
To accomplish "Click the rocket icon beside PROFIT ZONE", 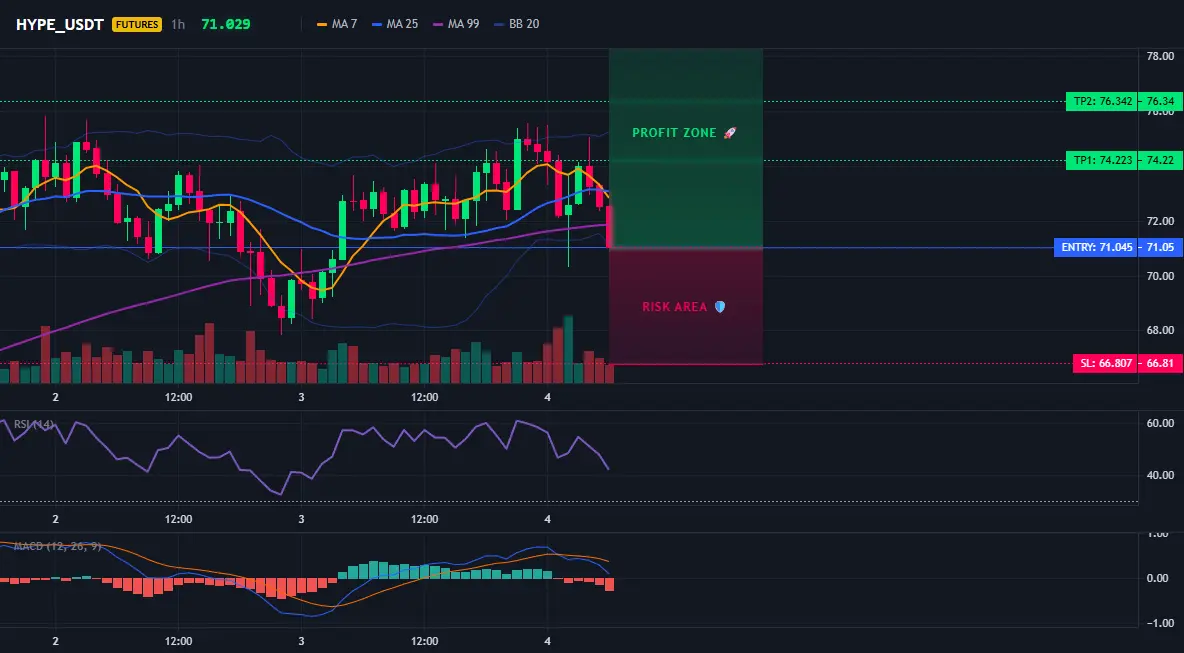I will 729,133.
